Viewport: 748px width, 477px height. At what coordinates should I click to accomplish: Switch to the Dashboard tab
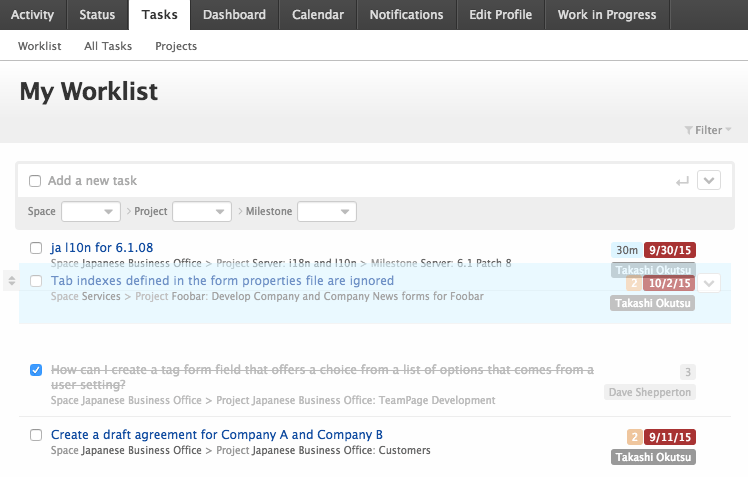234,15
